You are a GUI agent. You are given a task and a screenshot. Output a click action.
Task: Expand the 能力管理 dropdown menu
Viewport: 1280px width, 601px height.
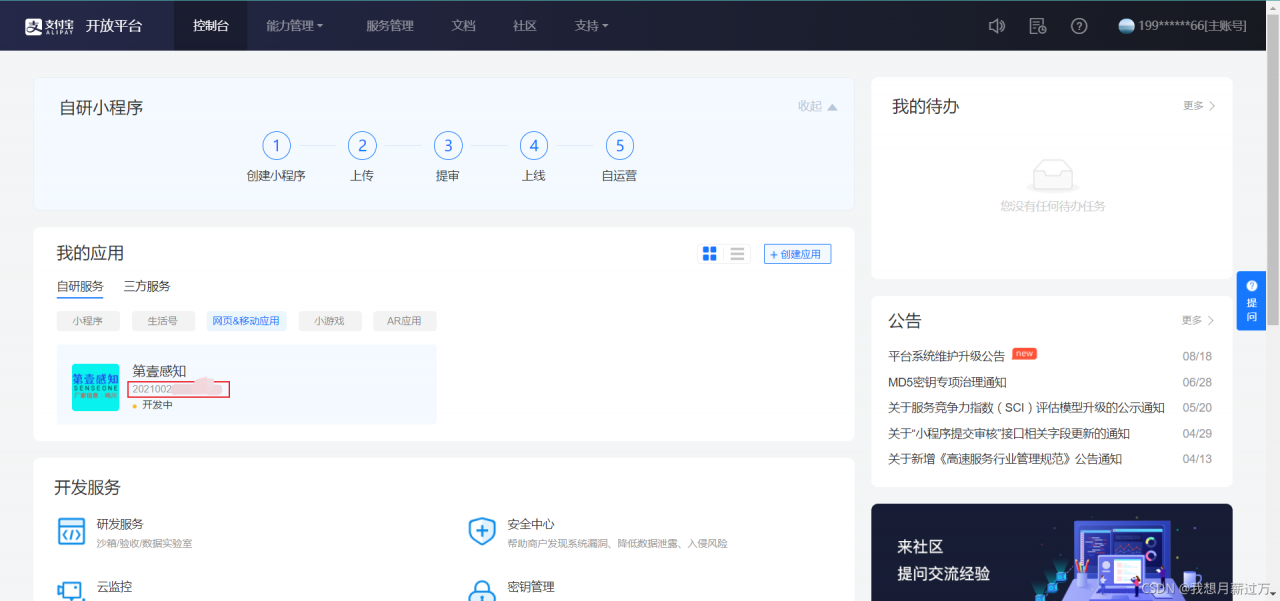tap(294, 26)
